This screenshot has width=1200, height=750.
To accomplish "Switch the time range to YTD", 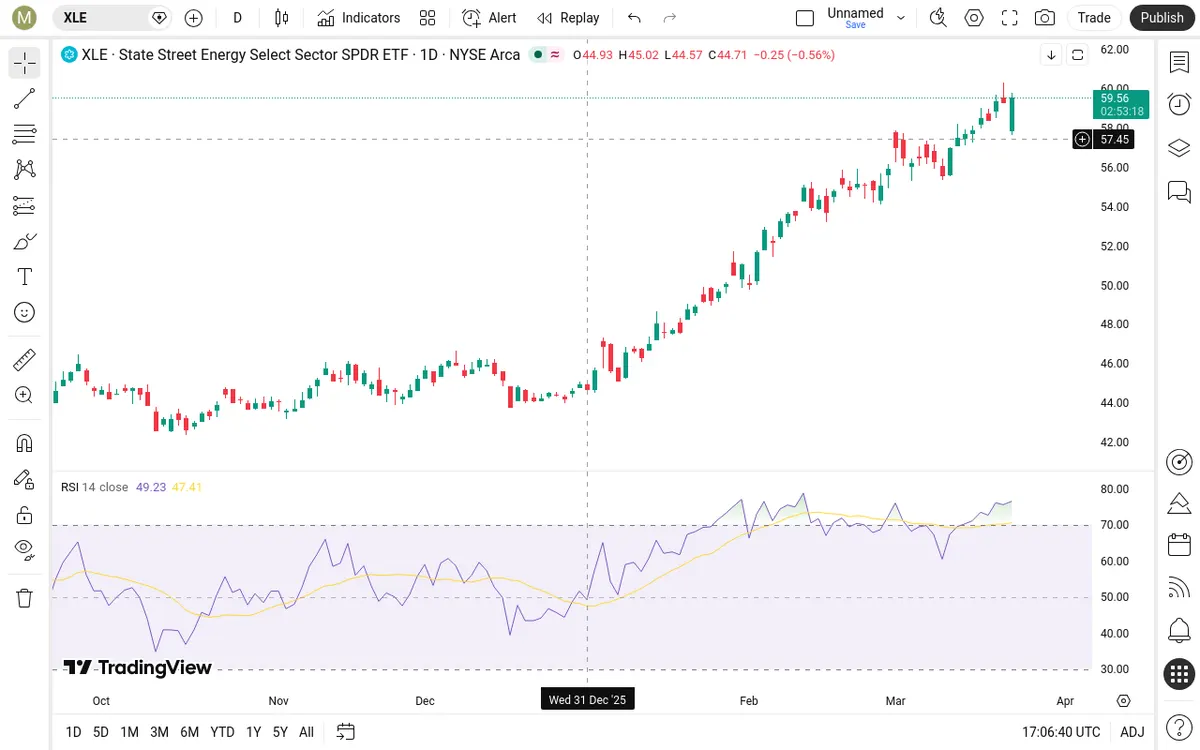I will tap(223, 732).
